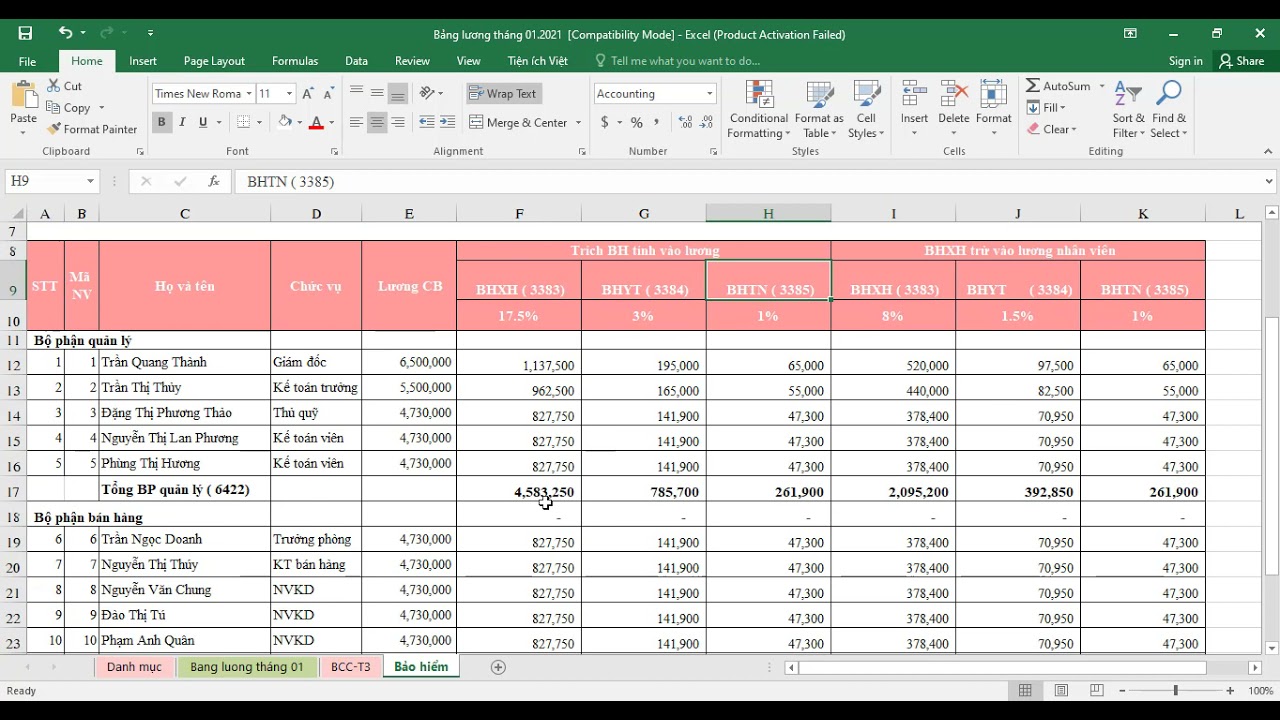Screen dimensions: 1280x720
Task: Increase the indent level
Action: click(448, 122)
